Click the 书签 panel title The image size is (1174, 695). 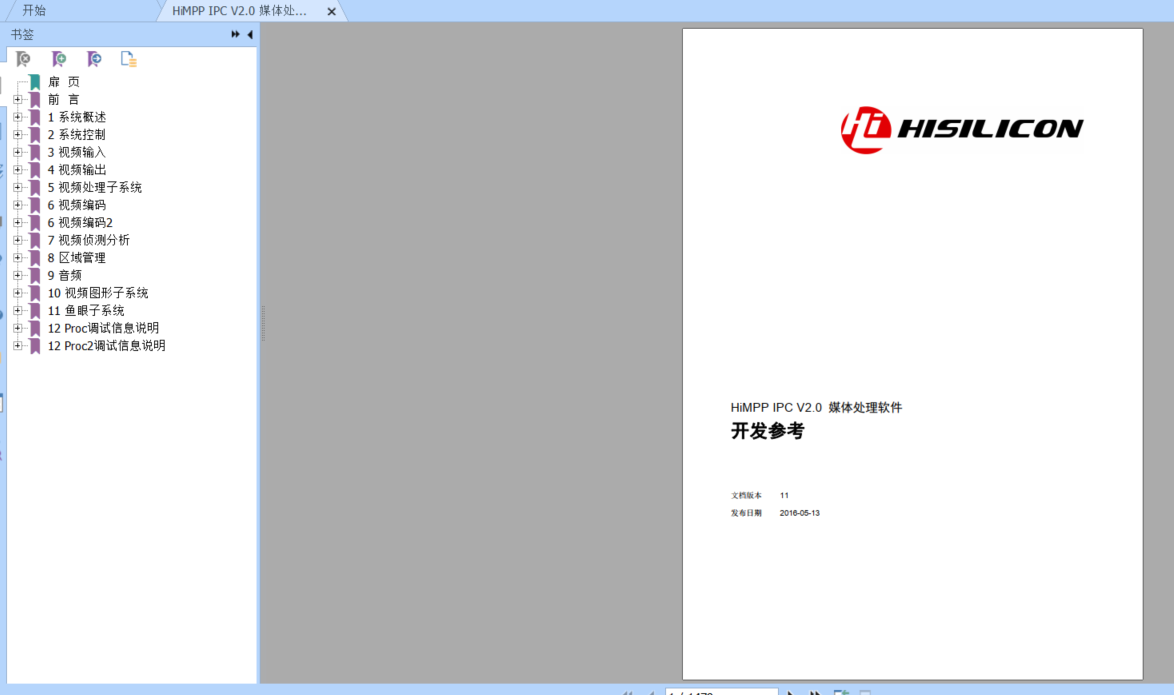22,34
